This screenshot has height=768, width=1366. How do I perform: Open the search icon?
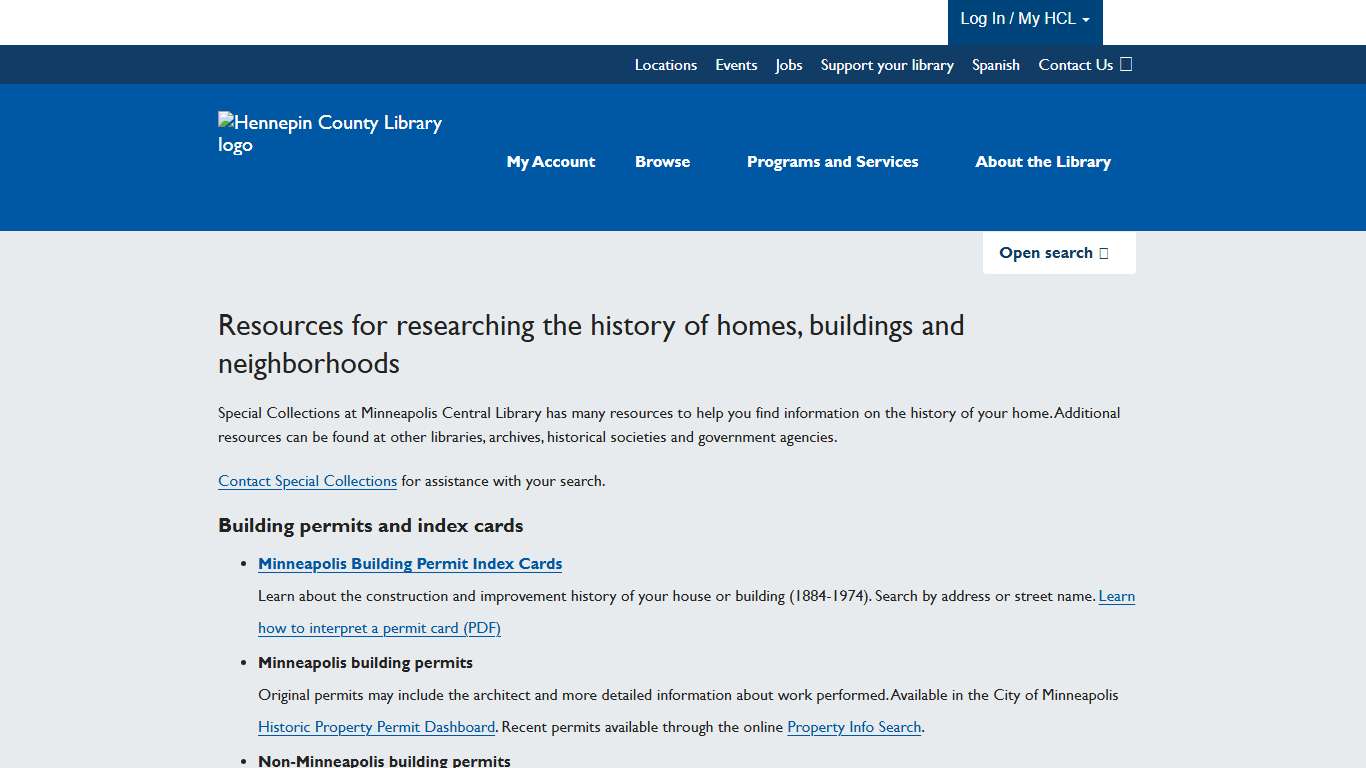tap(1103, 253)
